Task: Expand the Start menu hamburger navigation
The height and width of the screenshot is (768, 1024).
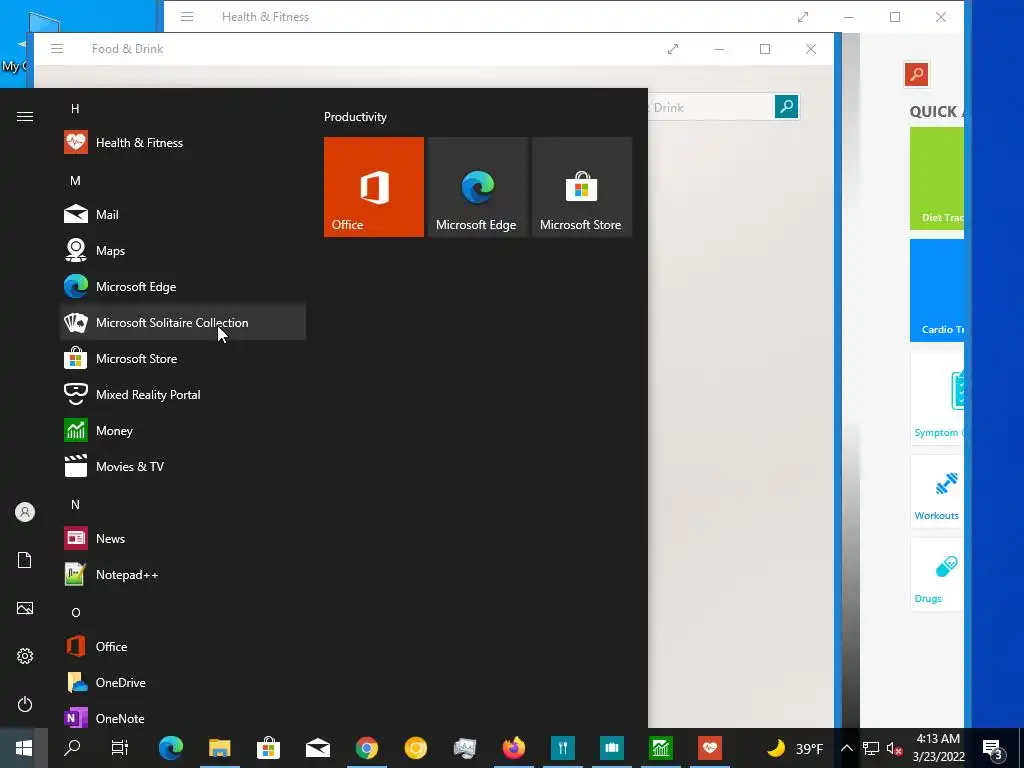Action: 25,116
